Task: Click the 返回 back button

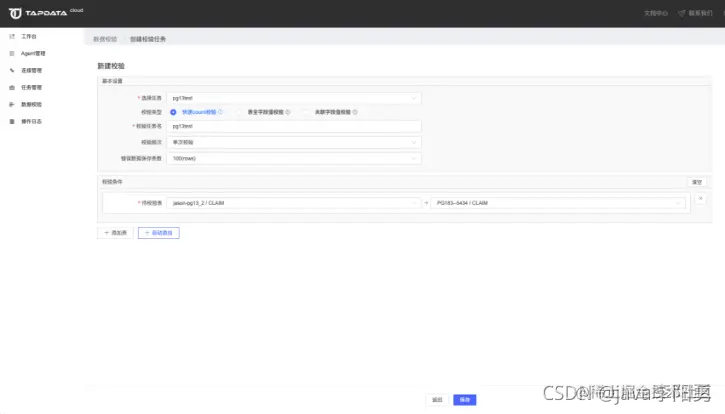Action: (437, 400)
